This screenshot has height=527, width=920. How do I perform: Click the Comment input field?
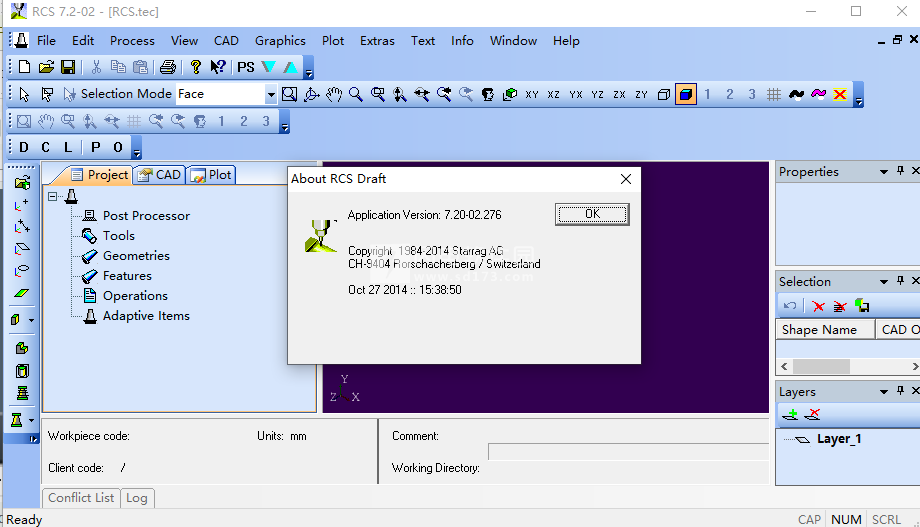coord(628,451)
